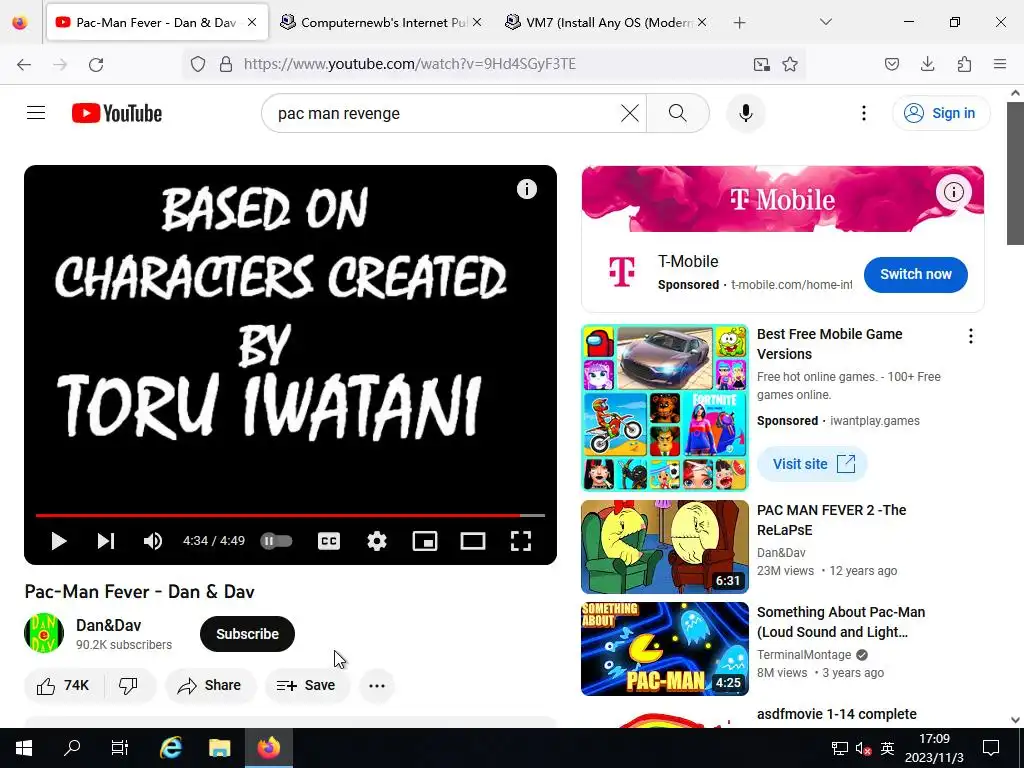Visit site for mobile games ad

coord(812,464)
